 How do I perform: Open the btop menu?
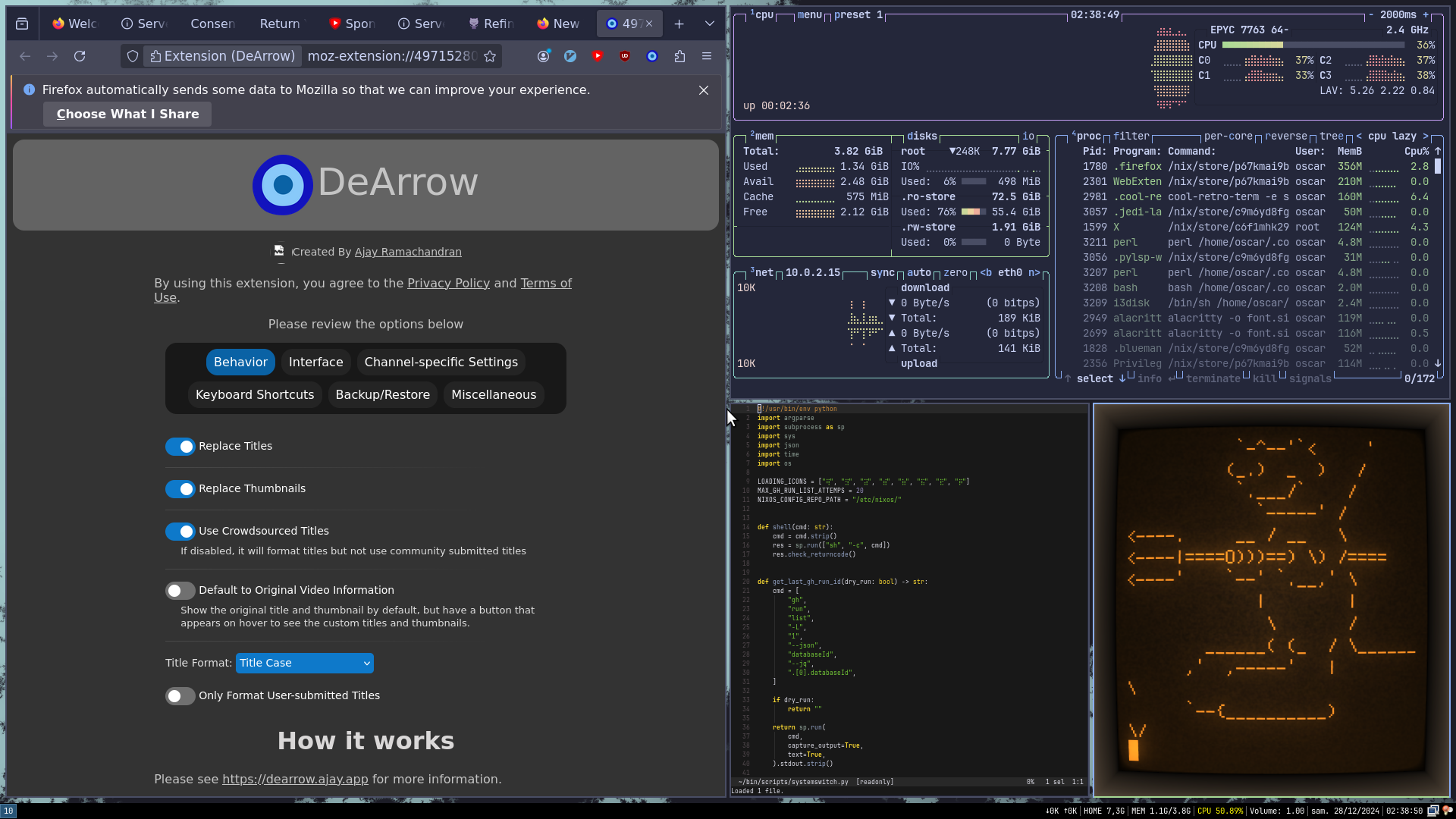click(810, 14)
